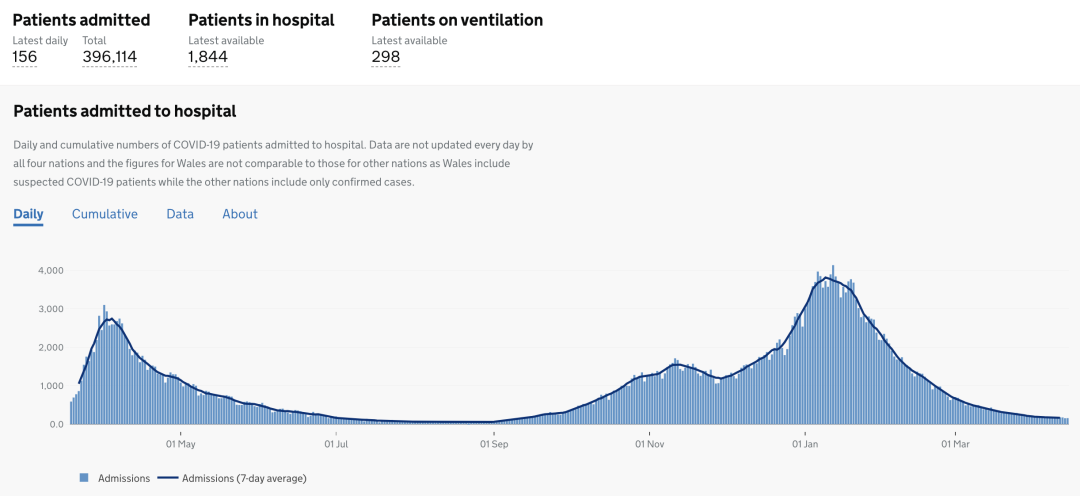Select the About tab
This screenshot has height=496, width=1080.
point(240,214)
